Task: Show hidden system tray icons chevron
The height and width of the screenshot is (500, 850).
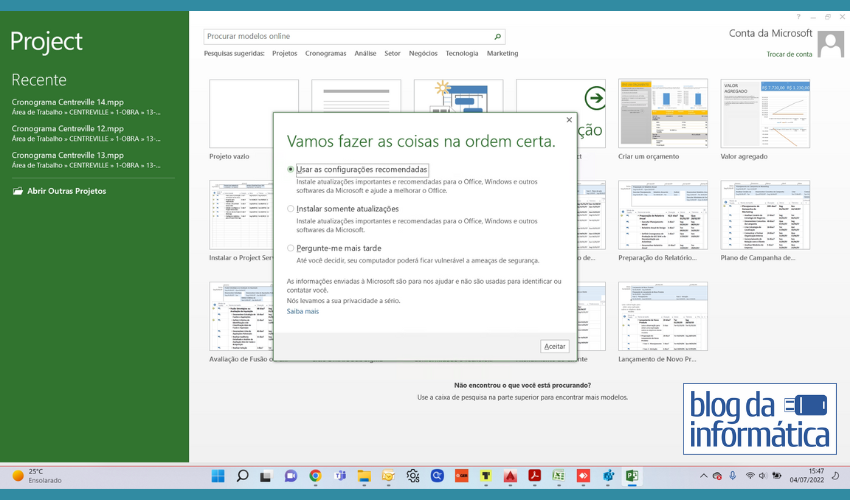Action: pos(703,476)
